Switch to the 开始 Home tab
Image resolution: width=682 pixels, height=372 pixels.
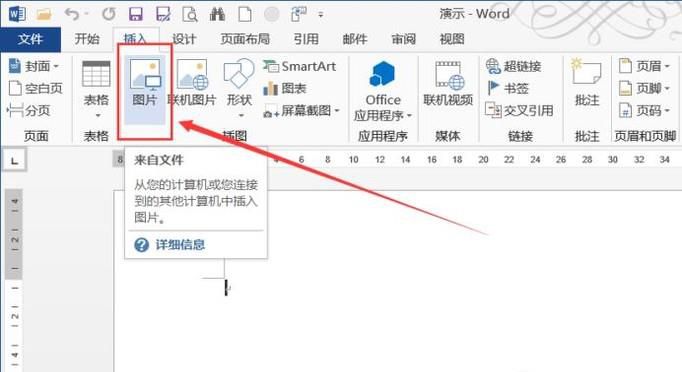pyautogui.click(x=87, y=39)
